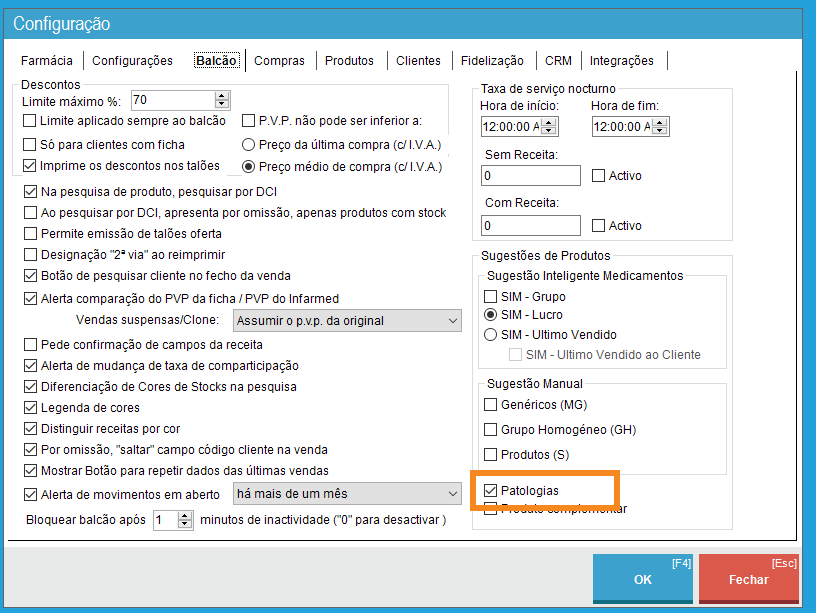Enable Genéricos (MG) manual suggestion
This screenshot has width=816, height=613.
(x=490, y=405)
